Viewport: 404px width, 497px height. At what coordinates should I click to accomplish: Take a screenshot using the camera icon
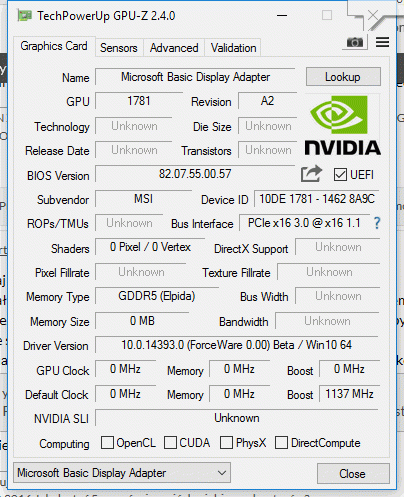[355, 43]
